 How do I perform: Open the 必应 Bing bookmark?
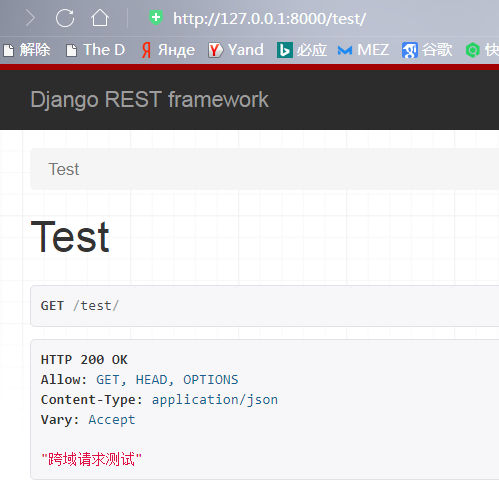pyautogui.click(x=302, y=50)
